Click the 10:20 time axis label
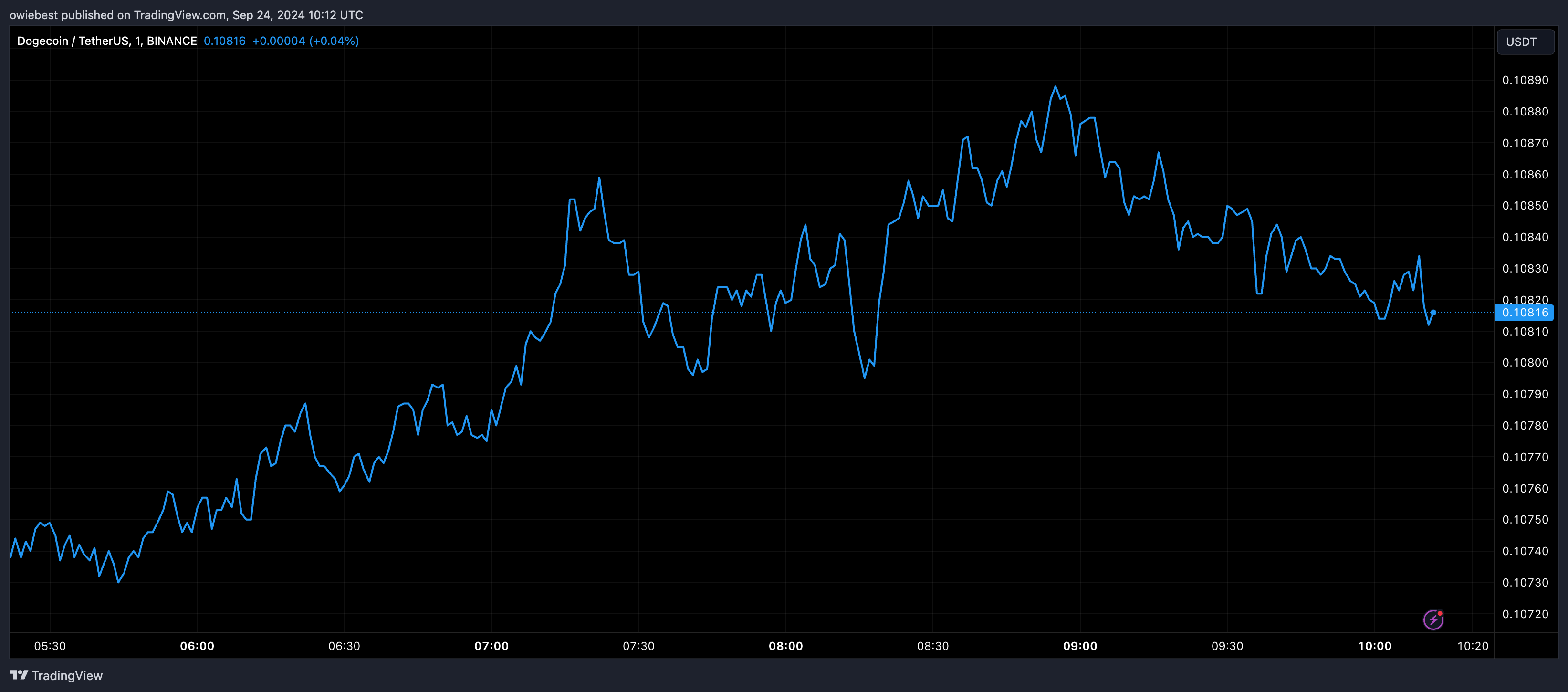Image resolution: width=1568 pixels, height=692 pixels. [1473, 646]
